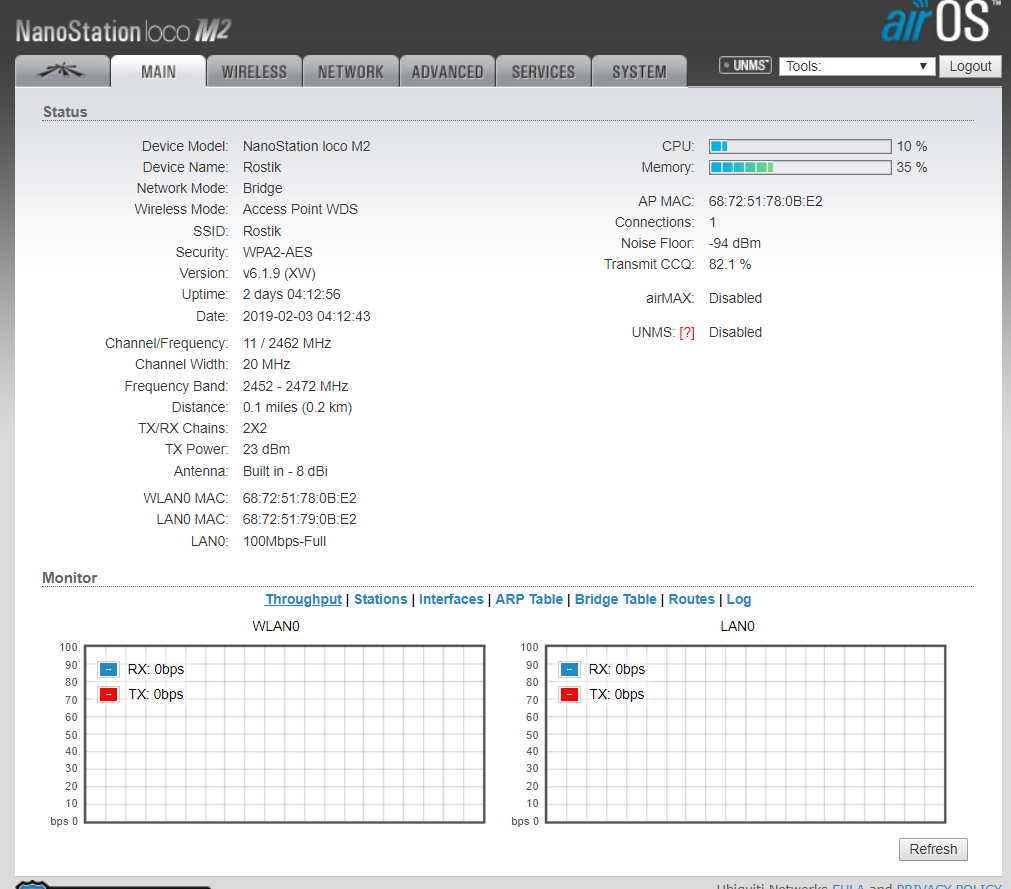Select the TX Power value 23 dBm
Image resolution: width=1011 pixels, height=889 pixels.
[x=266, y=449]
